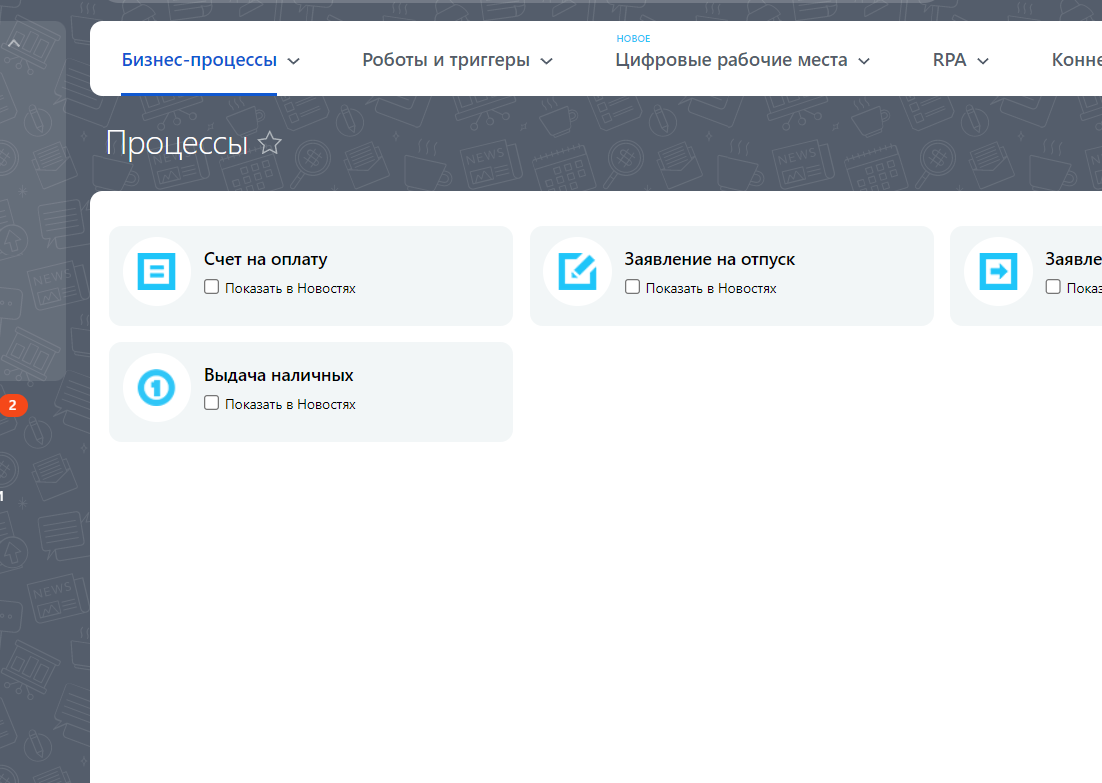Enable Показать в Новостях for Заявление на отпуск
This screenshot has width=1102, height=783.
click(x=633, y=287)
